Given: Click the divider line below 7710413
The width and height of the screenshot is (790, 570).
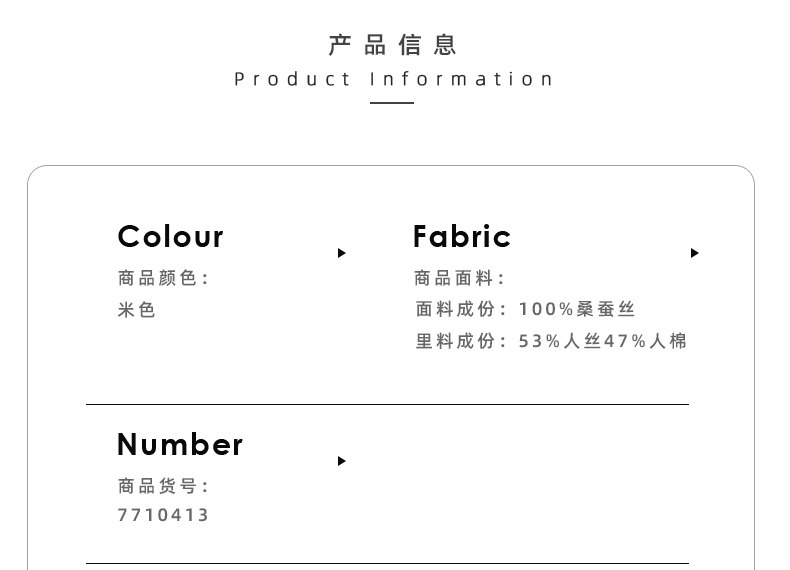Looking at the screenshot, I should [387, 563].
